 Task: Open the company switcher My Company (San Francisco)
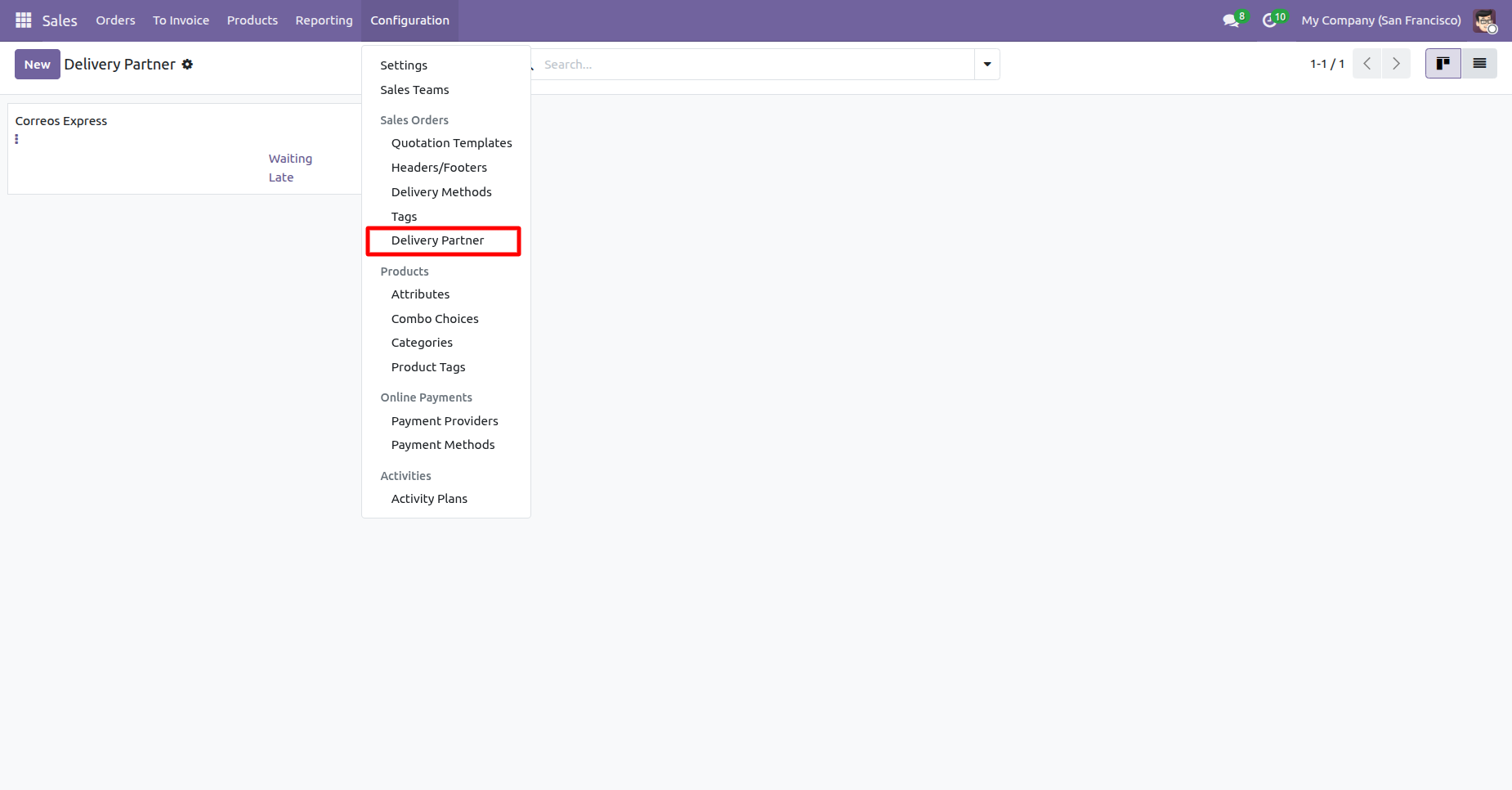pos(1380,20)
